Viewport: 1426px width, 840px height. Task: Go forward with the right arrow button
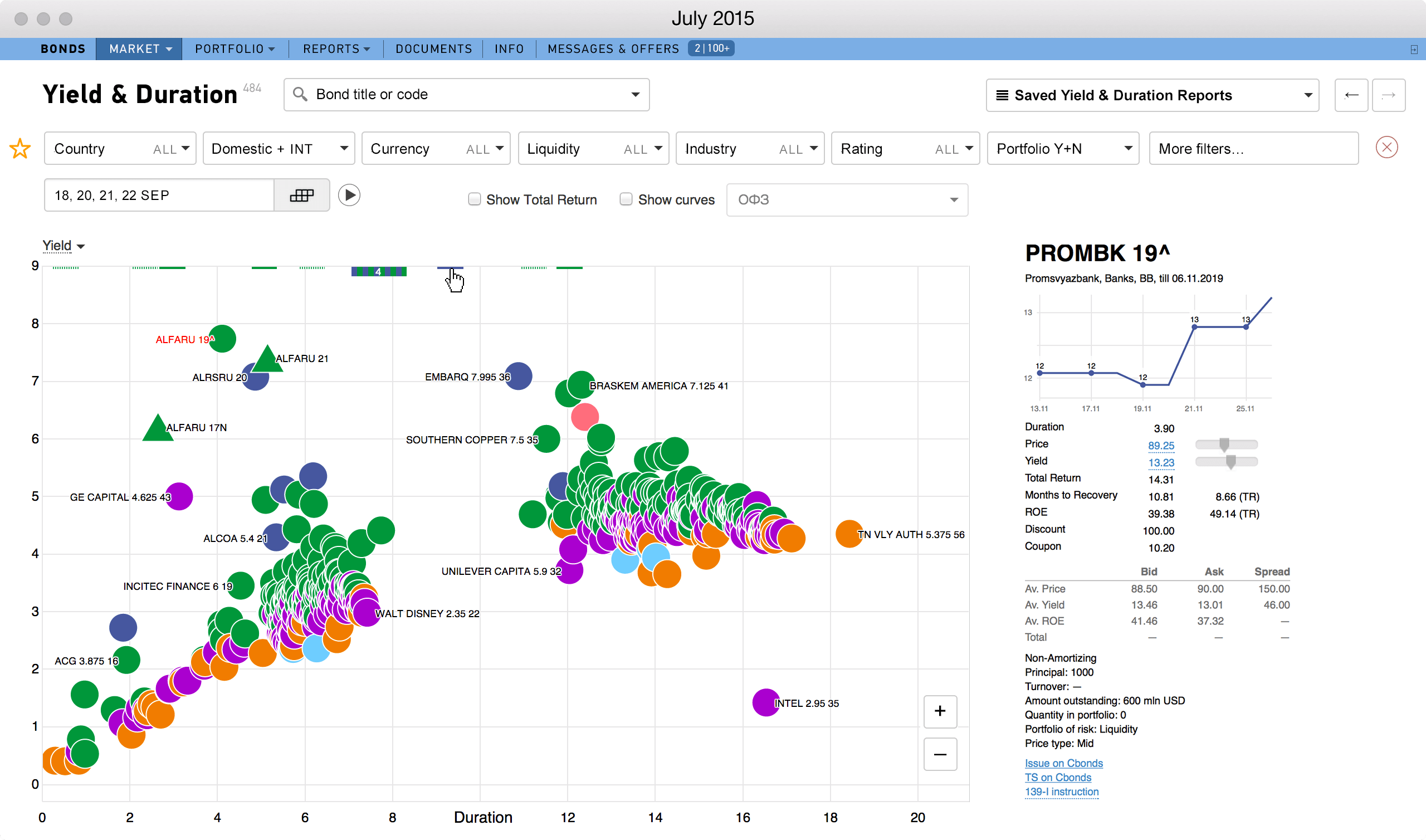(1388, 95)
